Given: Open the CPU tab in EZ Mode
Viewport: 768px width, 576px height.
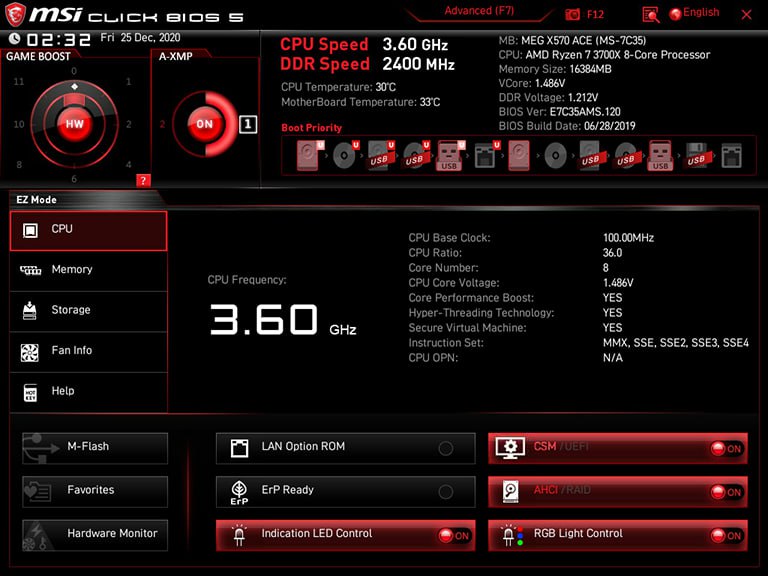Looking at the screenshot, I should (x=88, y=231).
